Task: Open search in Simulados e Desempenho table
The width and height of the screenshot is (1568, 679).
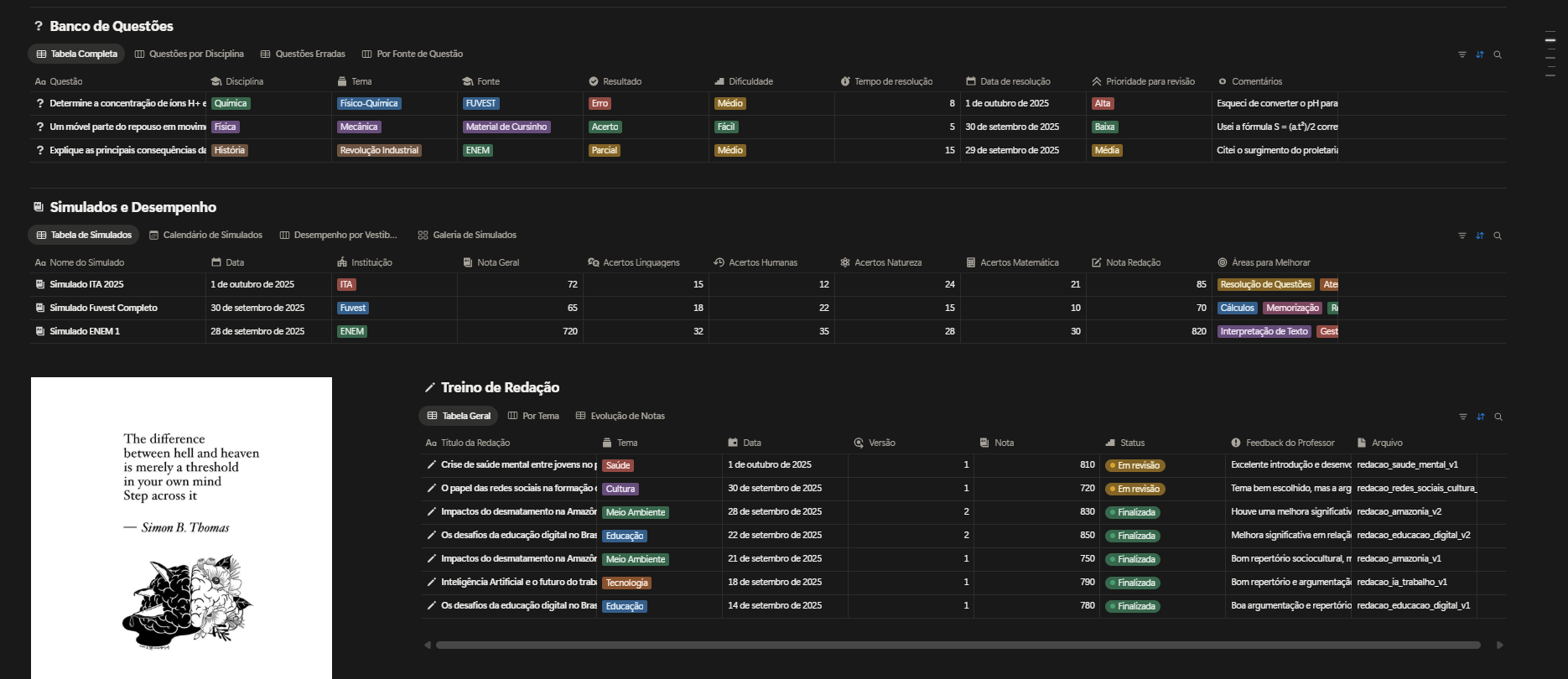Action: tap(1498, 236)
